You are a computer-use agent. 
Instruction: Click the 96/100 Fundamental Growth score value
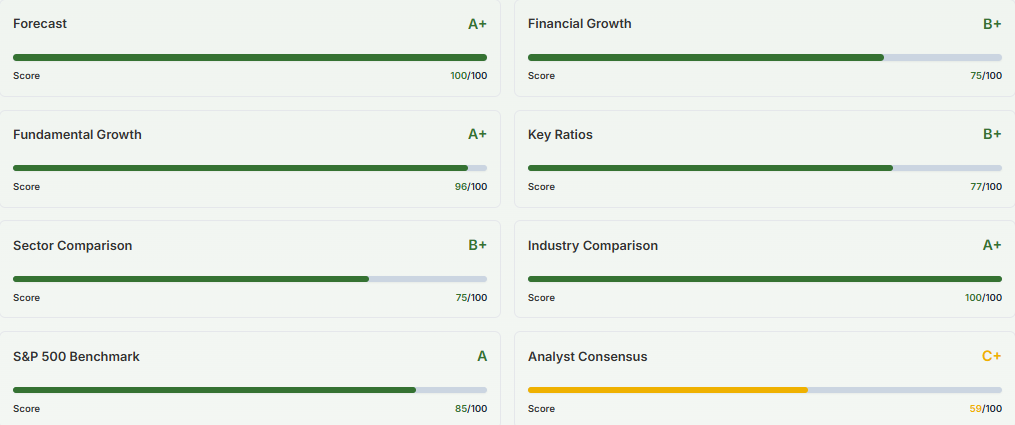tap(470, 187)
